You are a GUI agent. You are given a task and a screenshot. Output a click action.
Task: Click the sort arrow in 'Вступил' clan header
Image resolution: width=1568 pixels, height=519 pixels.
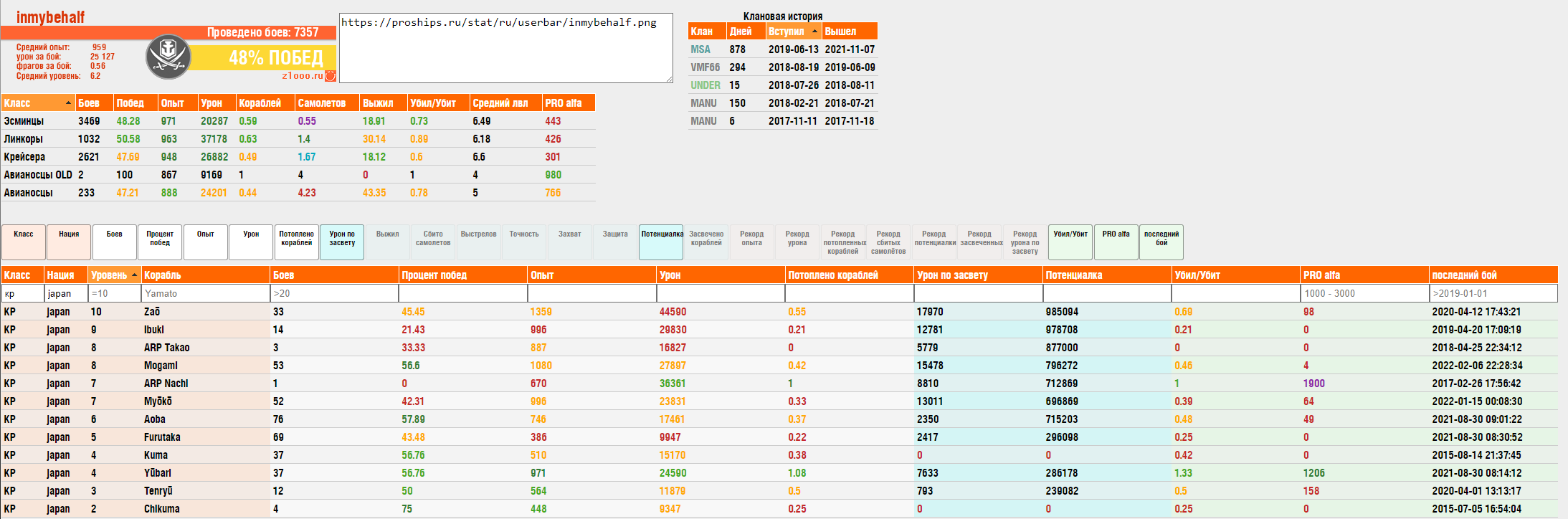(x=814, y=32)
